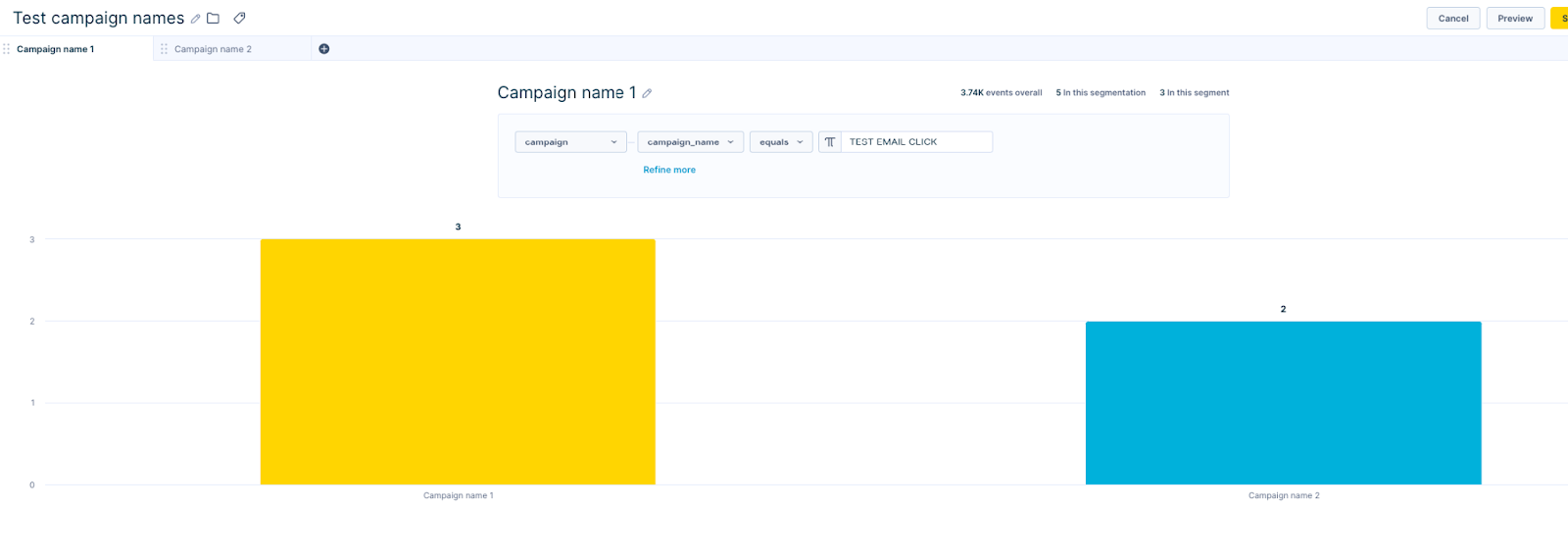Viewport: 1568px width, 559px height.
Task: Open the equals operator dropdown
Action: pos(781,142)
